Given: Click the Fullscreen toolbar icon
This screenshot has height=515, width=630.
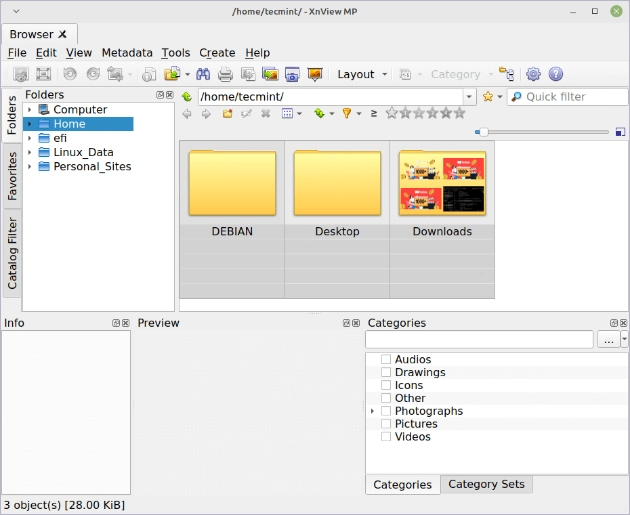Looking at the screenshot, I should coord(43,74).
